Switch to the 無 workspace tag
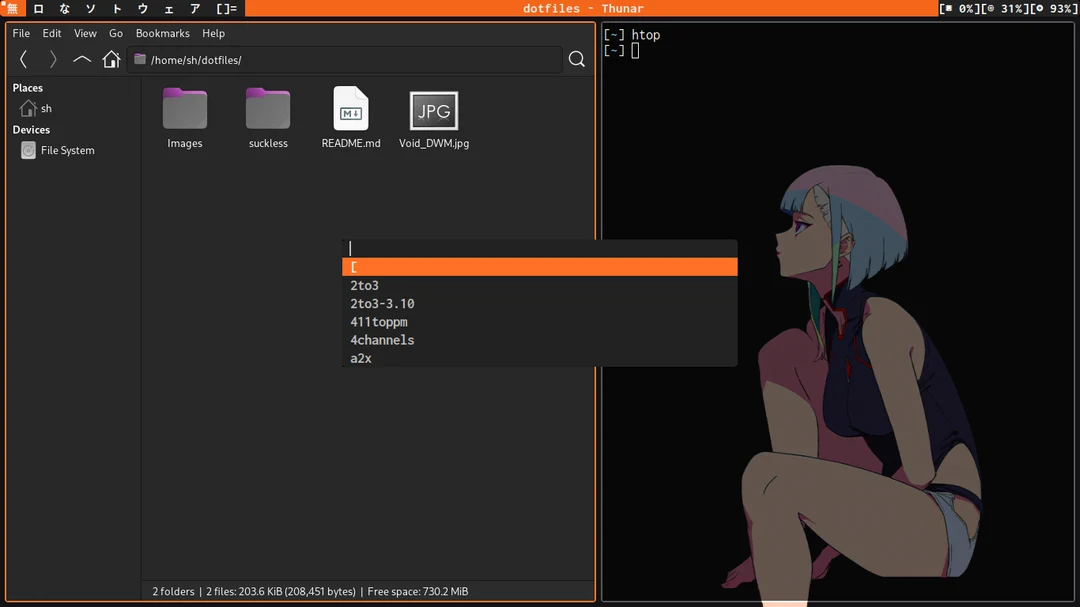Viewport: 1080px width, 607px height. point(12,8)
